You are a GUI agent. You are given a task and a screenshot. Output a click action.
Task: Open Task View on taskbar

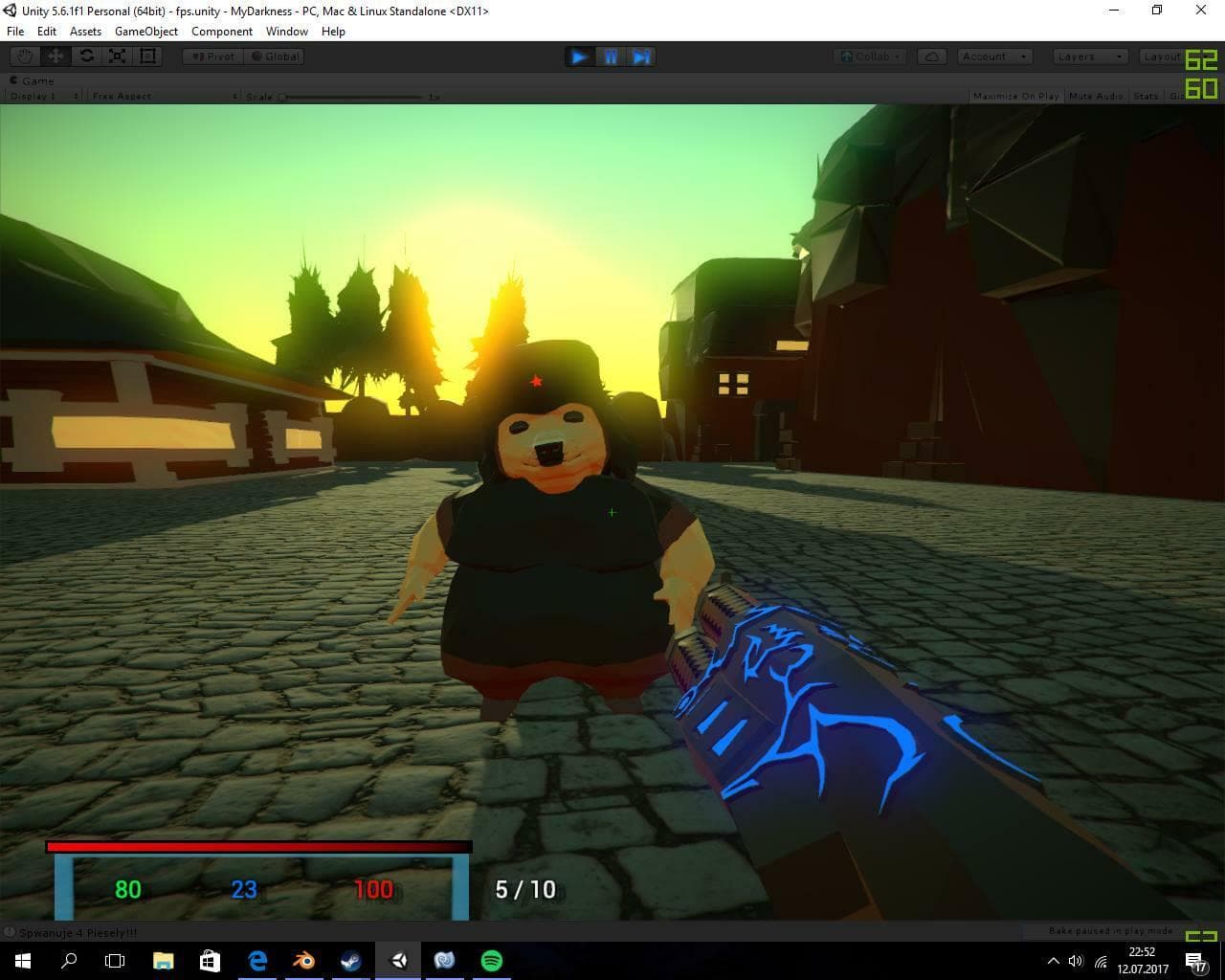pyautogui.click(x=115, y=961)
